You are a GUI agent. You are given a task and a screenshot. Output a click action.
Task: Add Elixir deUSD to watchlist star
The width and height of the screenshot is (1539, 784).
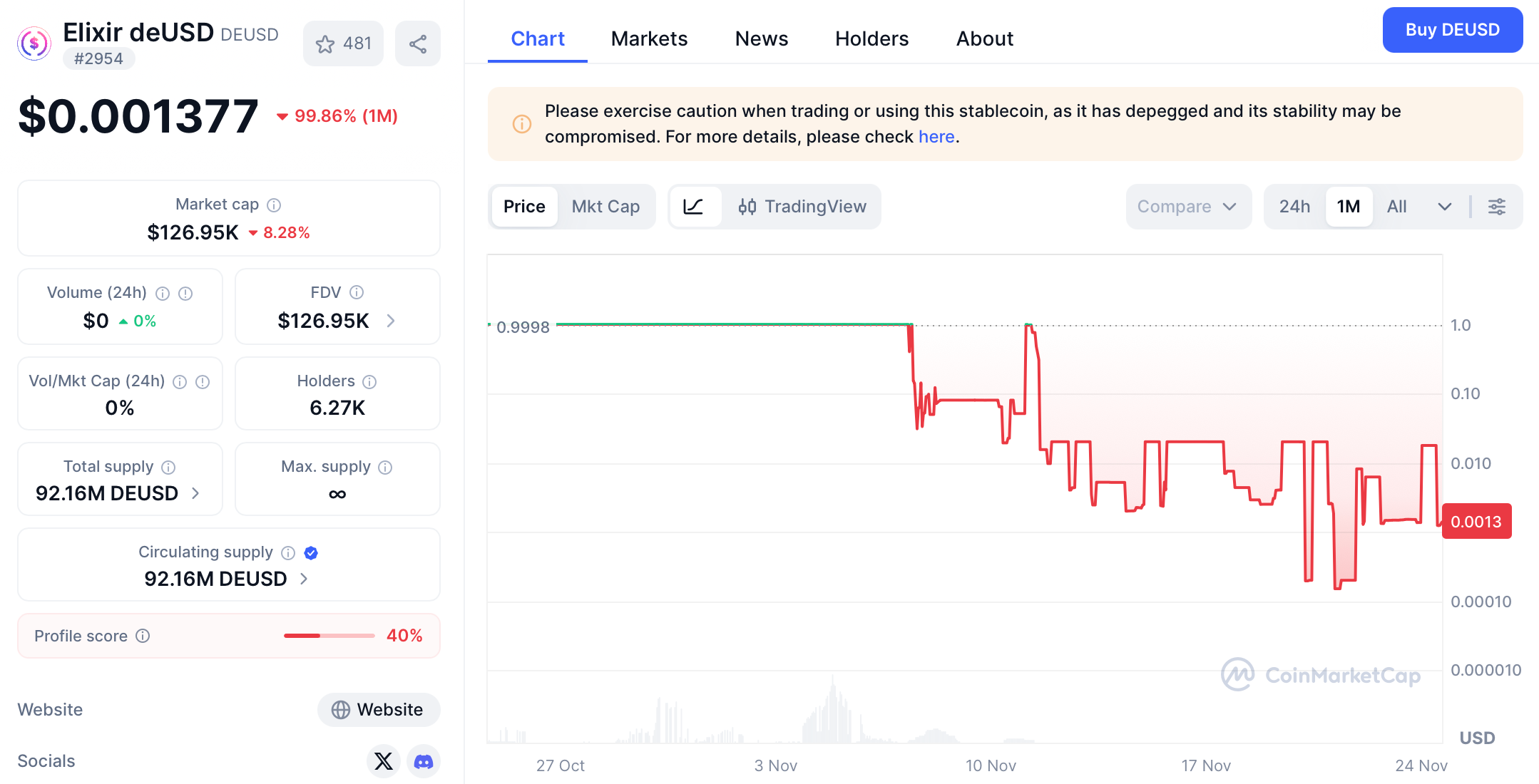pos(327,43)
